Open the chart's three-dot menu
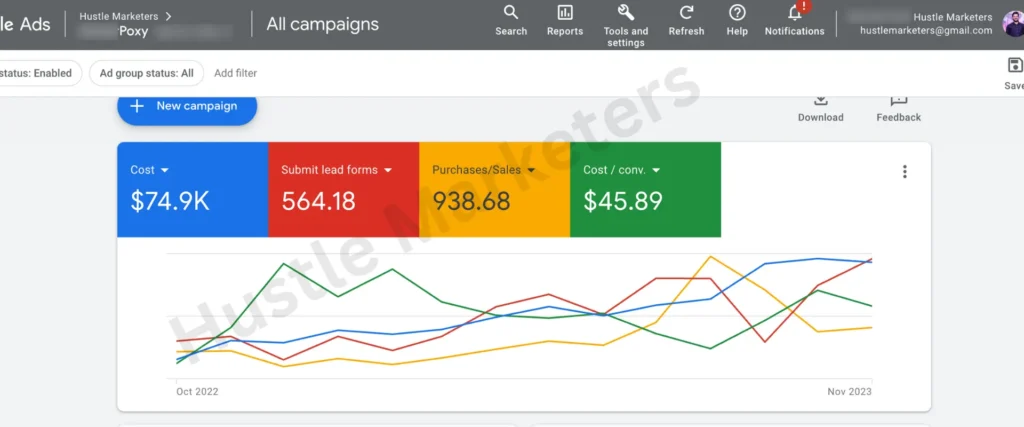Image resolution: width=1024 pixels, height=427 pixels. pyautogui.click(x=905, y=172)
